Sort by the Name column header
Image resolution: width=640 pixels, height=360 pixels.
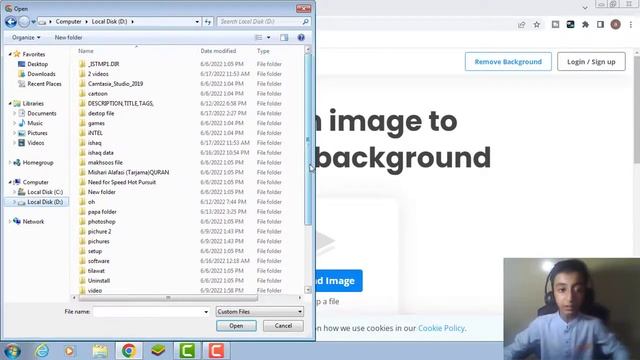pyautogui.click(x=86, y=51)
